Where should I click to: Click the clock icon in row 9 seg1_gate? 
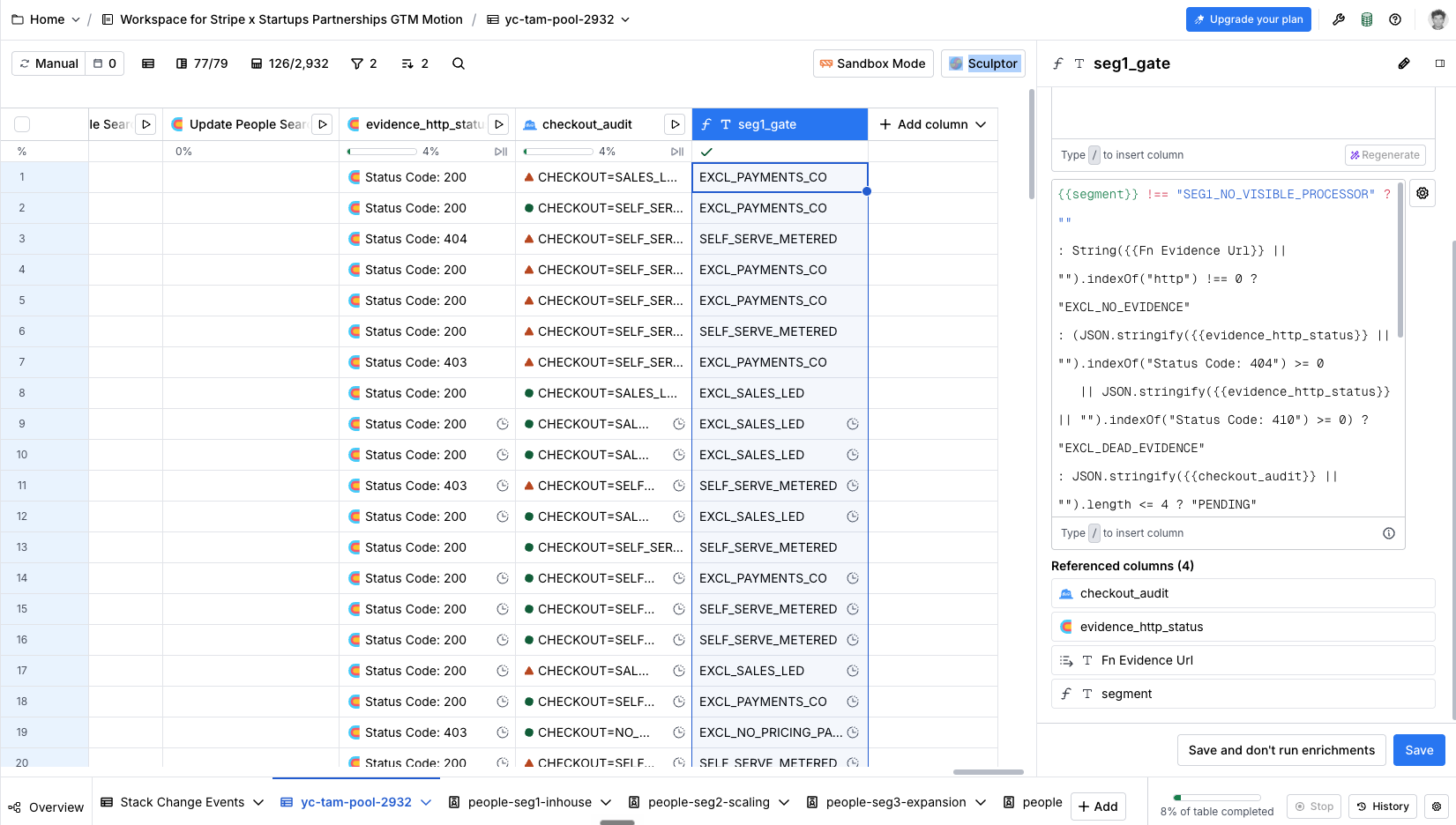(x=853, y=424)
